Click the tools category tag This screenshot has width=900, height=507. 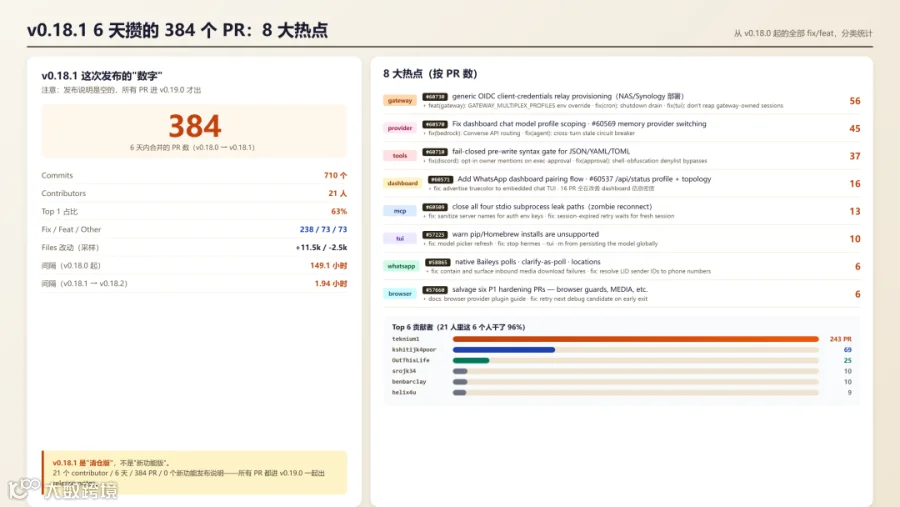coord(399,156)
